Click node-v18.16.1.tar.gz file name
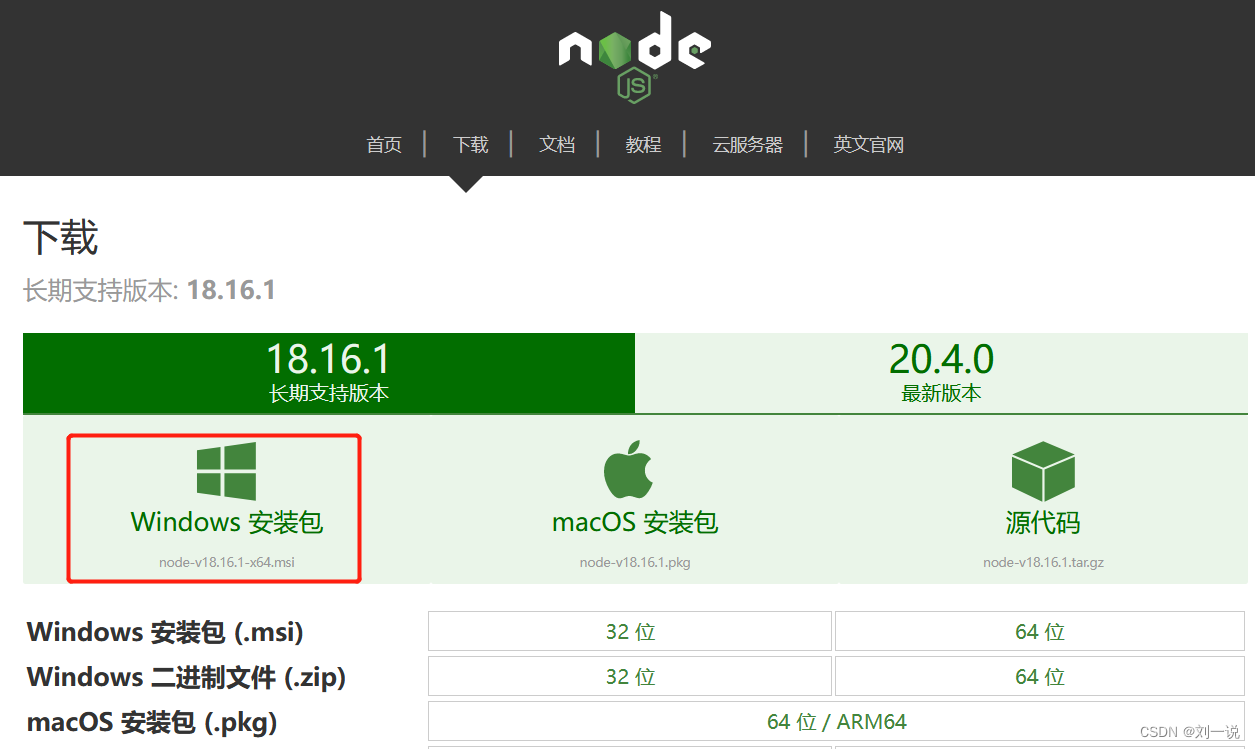Screen dimensions: 1255x749 tap(1043, 562)
